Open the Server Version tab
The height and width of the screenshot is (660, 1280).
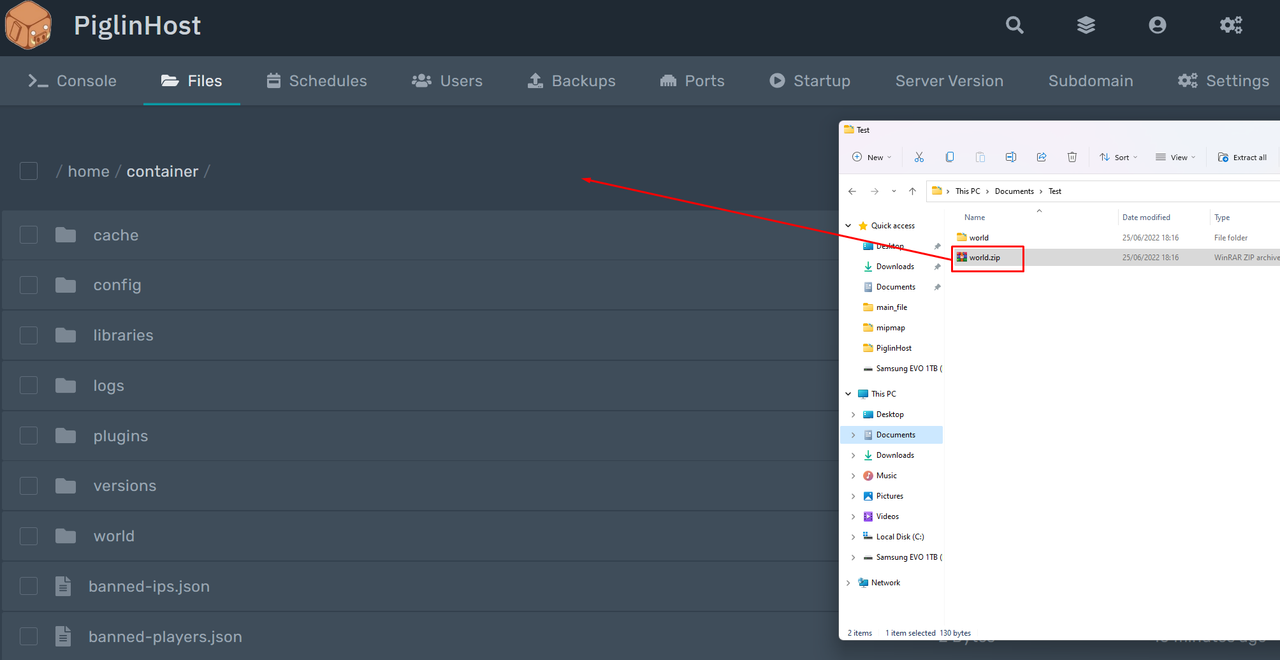point(949,81)
